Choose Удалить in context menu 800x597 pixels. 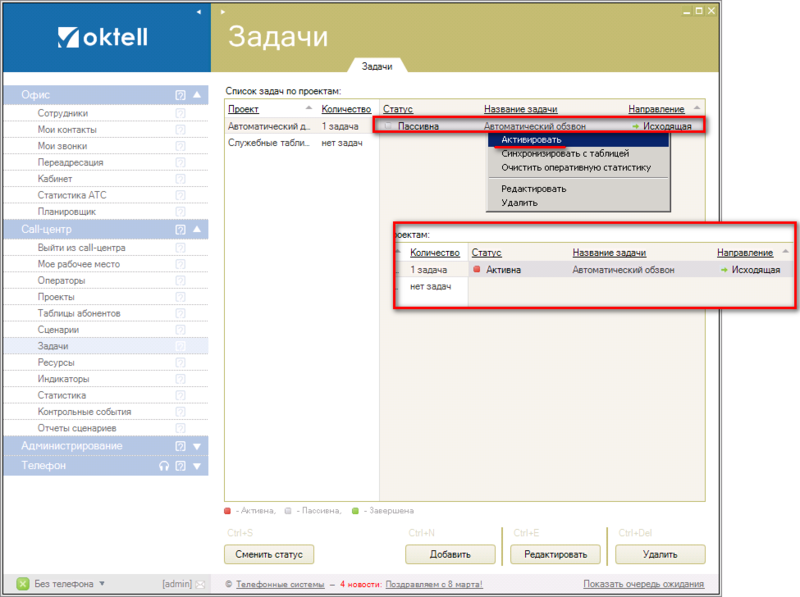(x=579, y=203)
